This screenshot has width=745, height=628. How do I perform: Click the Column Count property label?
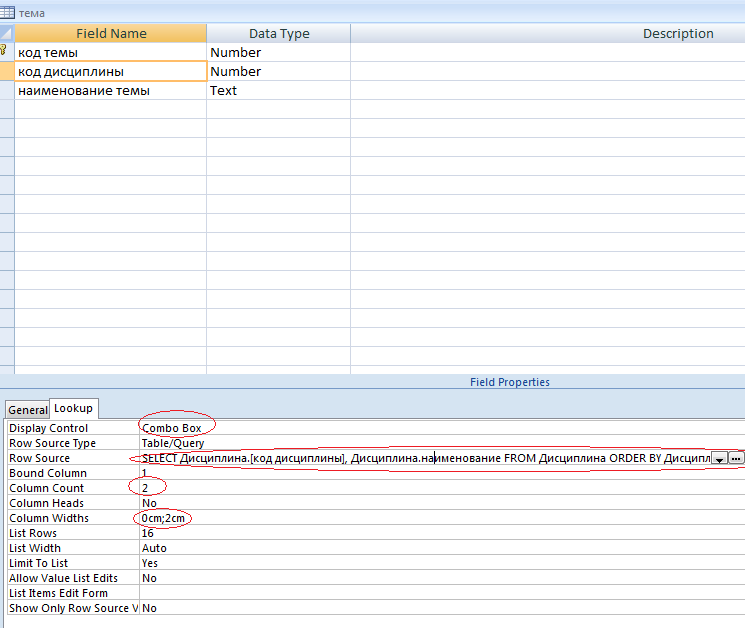pyautogui.click(x=47, y=488)
